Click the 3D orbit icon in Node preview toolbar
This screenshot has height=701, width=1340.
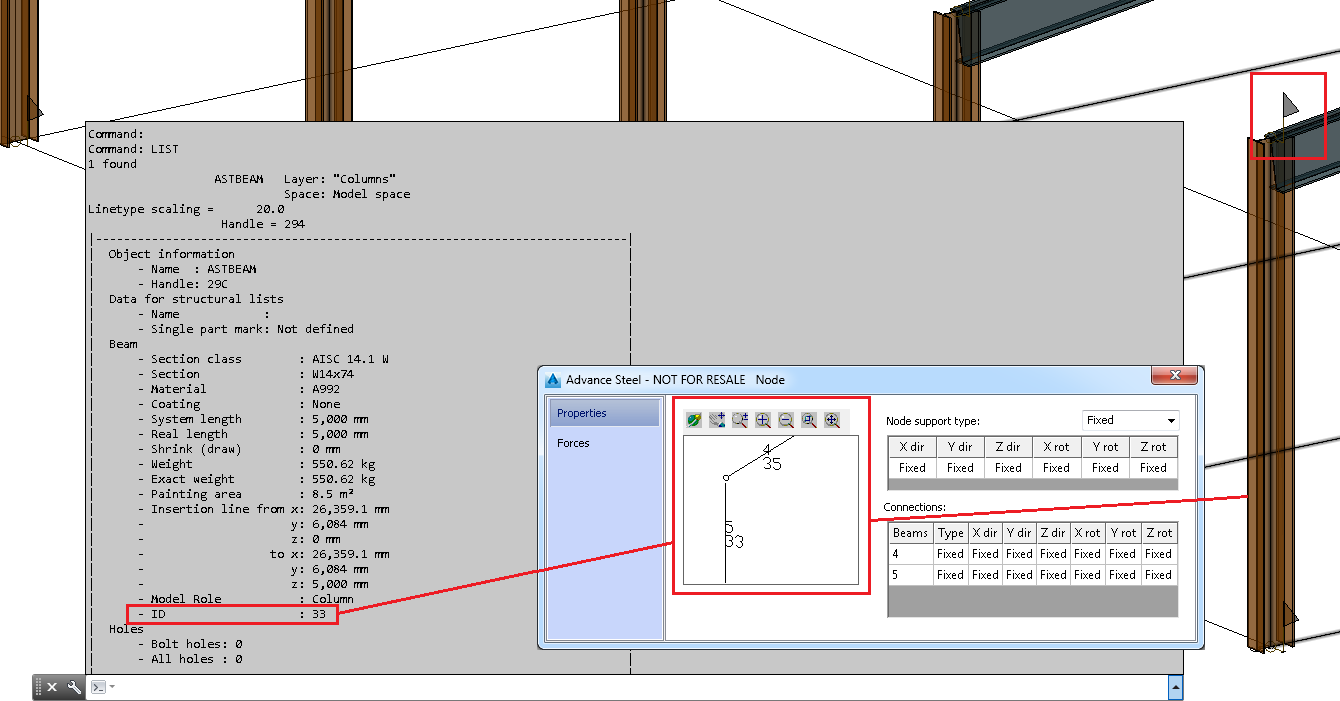click(x=694, y=421)
